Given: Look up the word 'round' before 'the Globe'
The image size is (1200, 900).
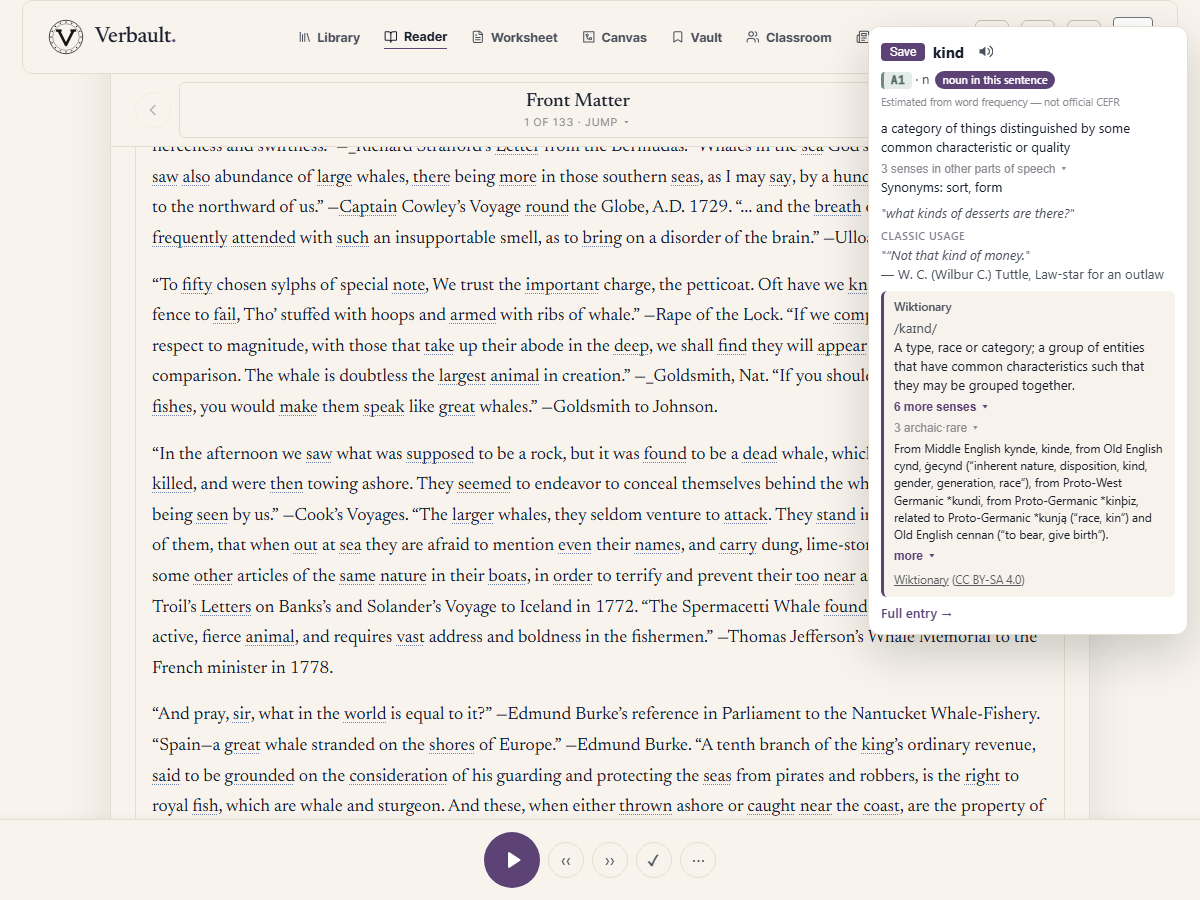Looking at the screenshot, I should (x=547, y=207).
